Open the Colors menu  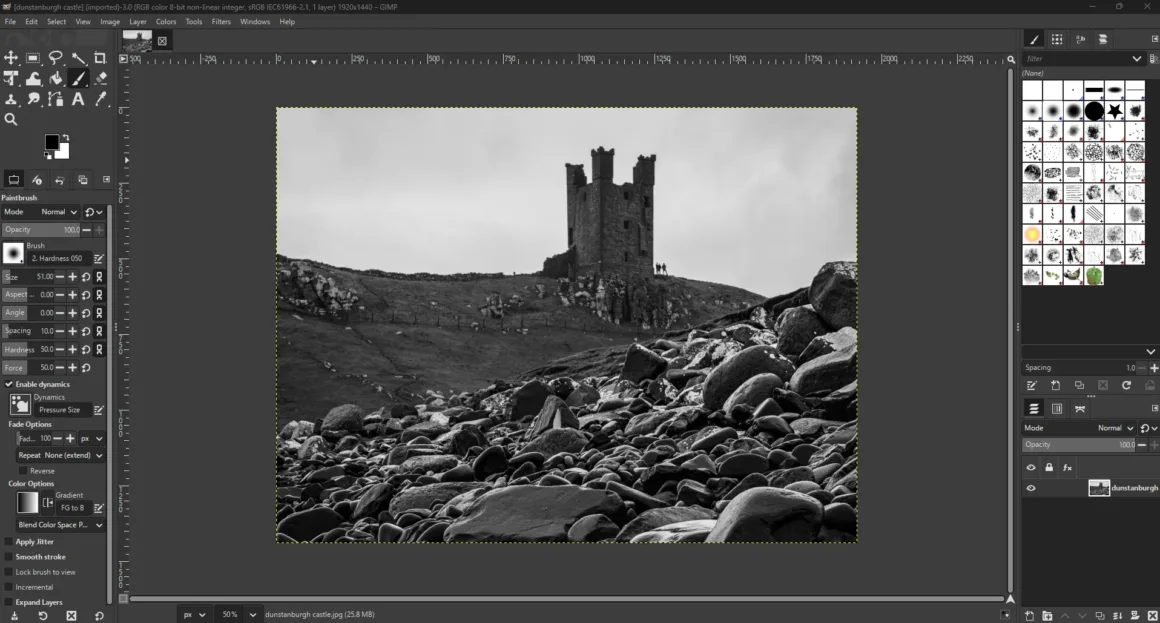[x=166, y=21]
